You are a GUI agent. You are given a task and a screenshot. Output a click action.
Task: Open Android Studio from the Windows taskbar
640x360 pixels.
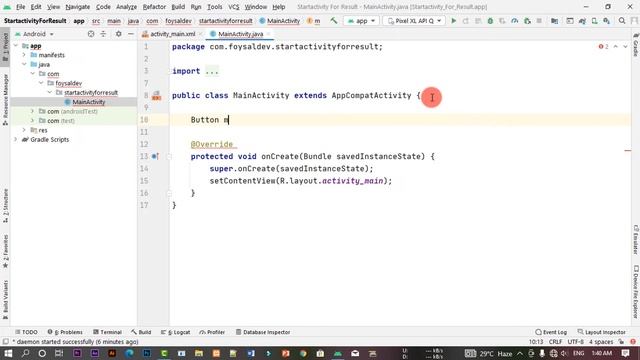(x=338, y=353)
